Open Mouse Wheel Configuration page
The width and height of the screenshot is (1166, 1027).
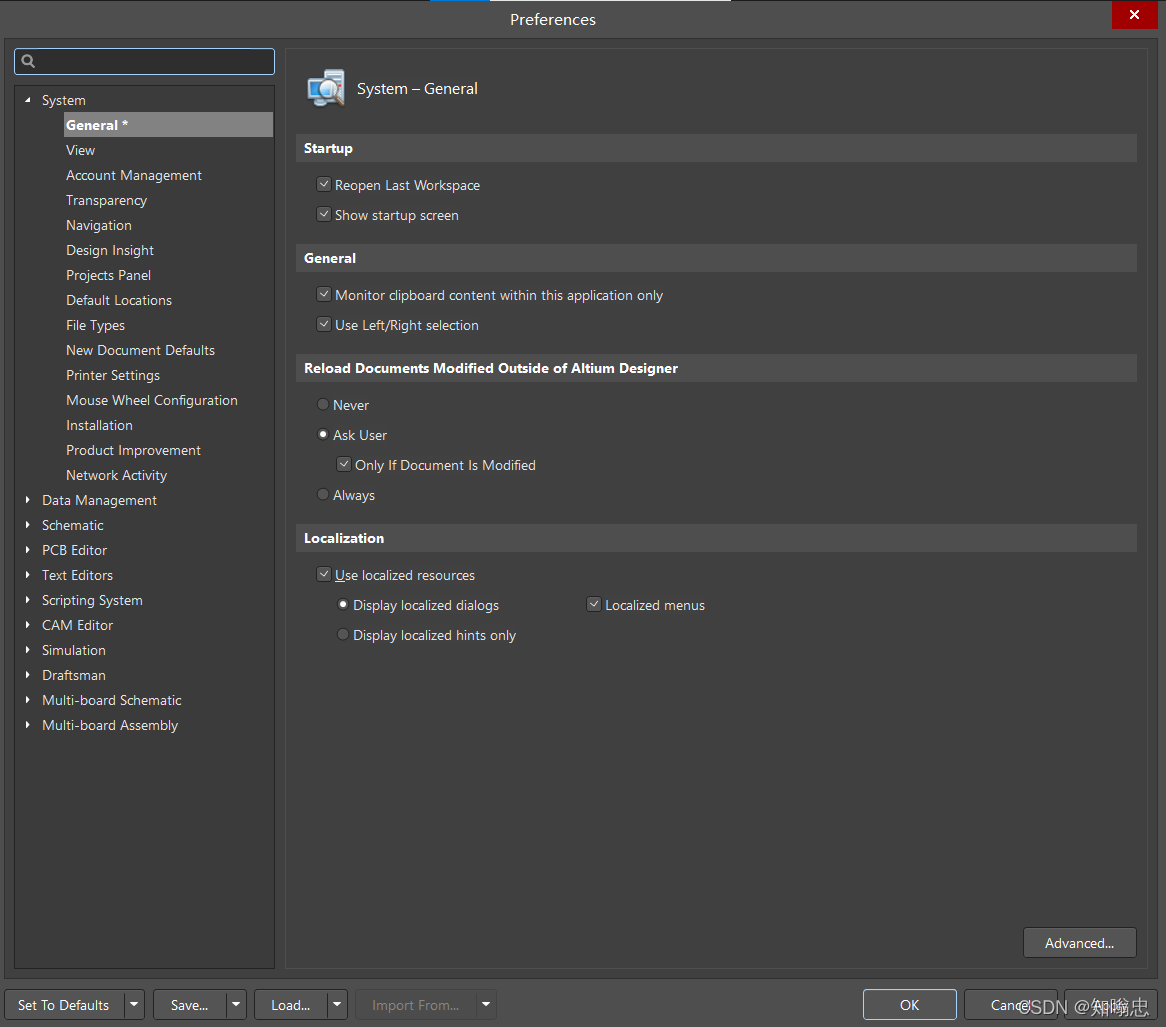pos(152,400)
